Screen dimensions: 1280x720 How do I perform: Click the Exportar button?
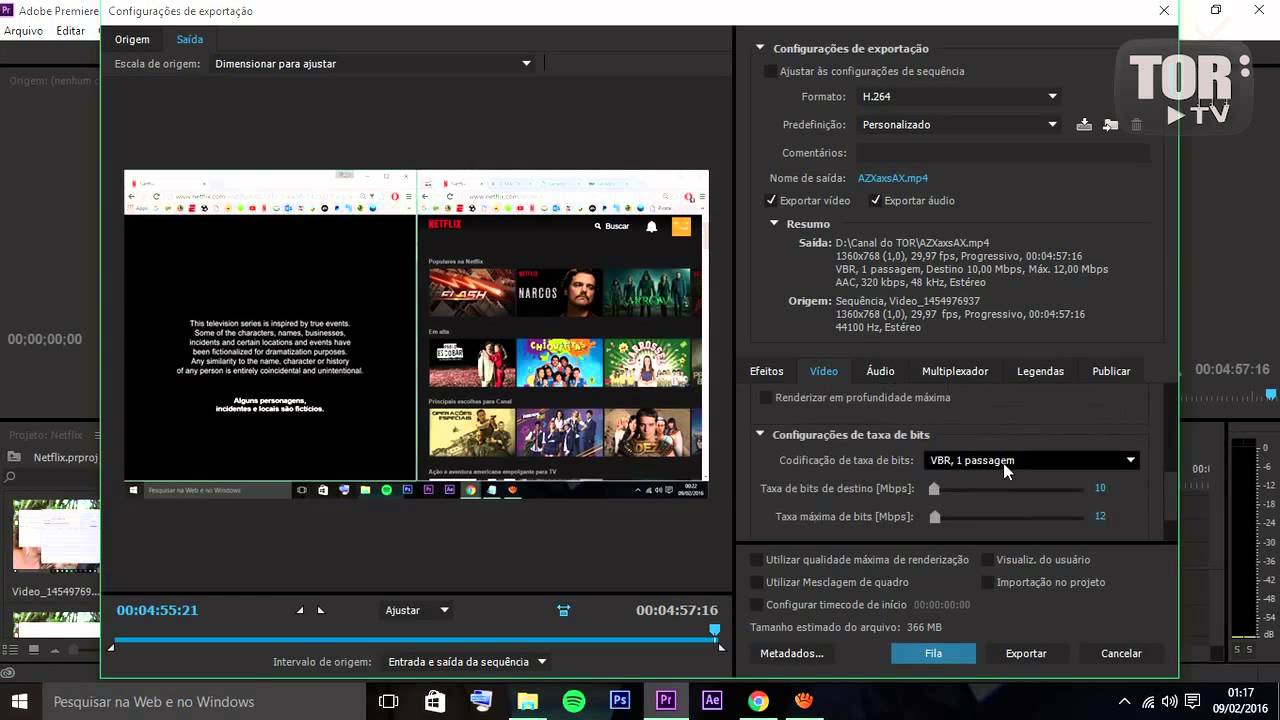pyautogui.click(x=1026, y=653)
